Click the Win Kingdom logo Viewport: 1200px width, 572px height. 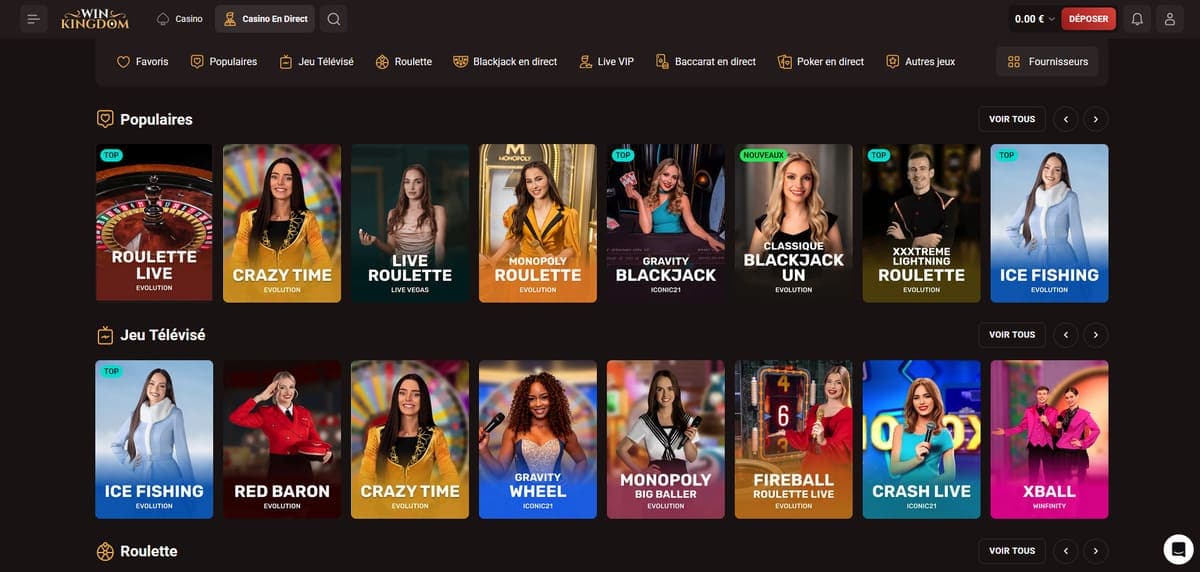94,19
